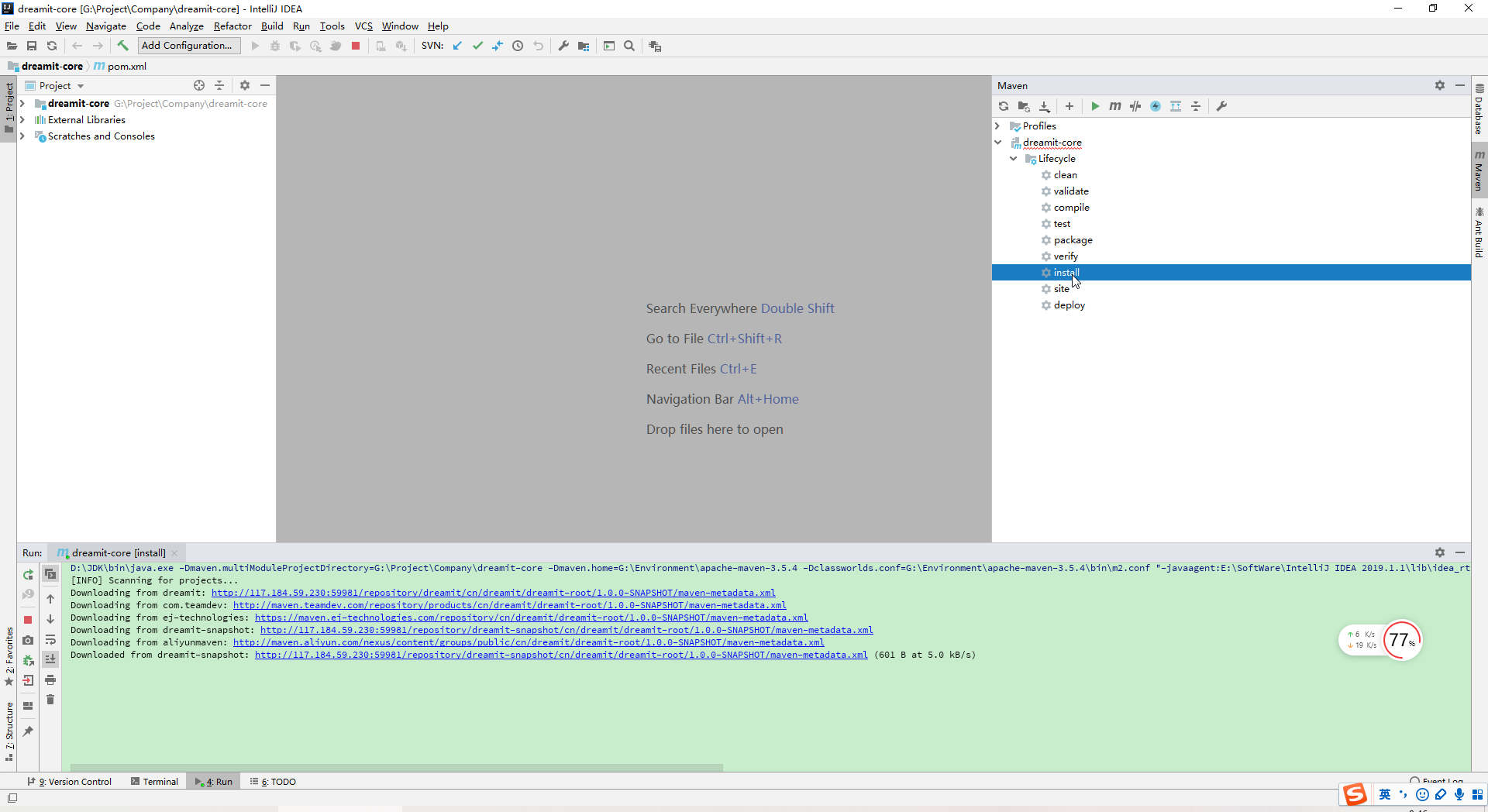1488x812 pixels.
Task: Click Generate Sources and Update Folders icon
Action: click(1024, 106)
